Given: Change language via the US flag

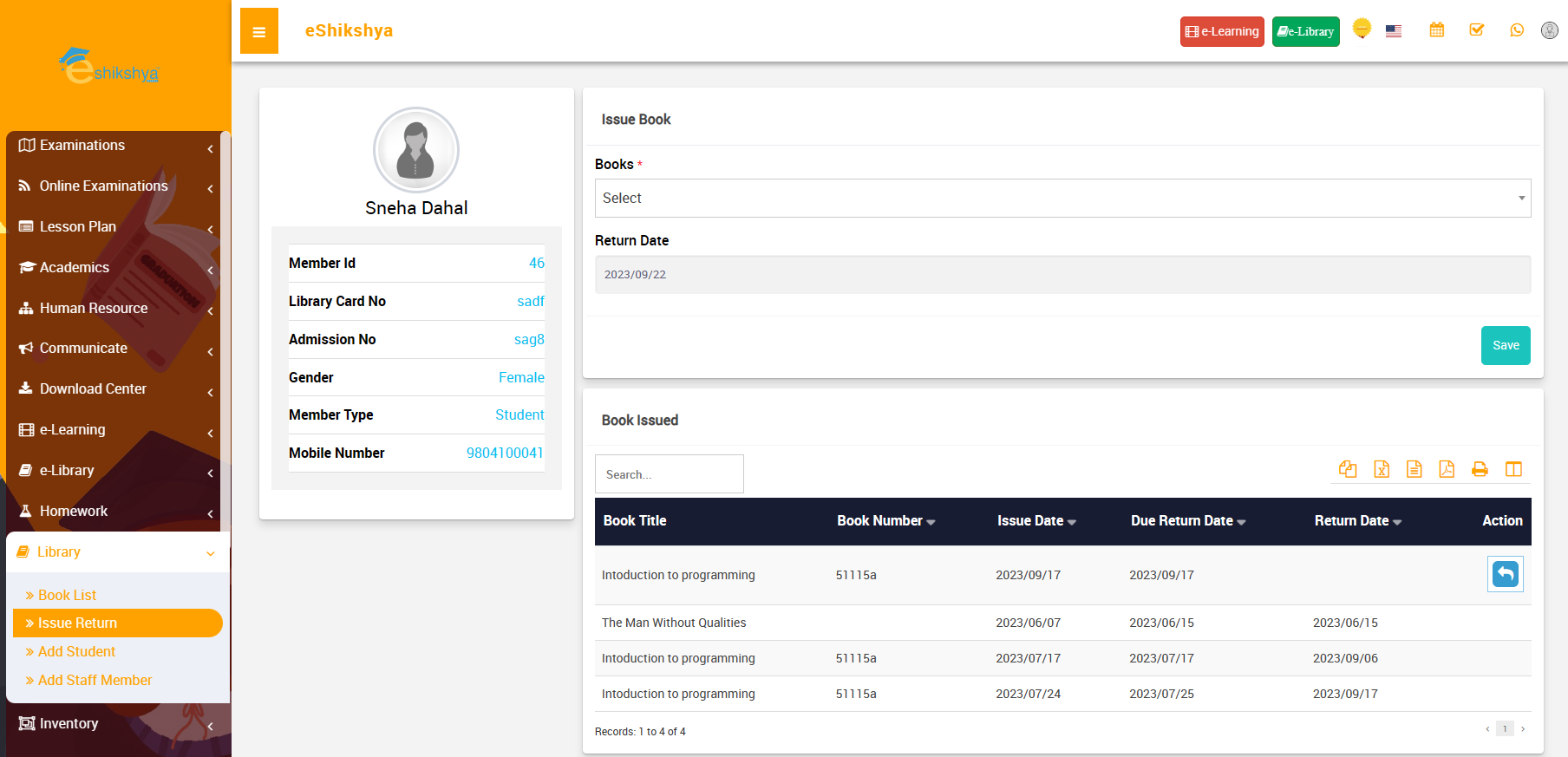Looking at the screenshot, I should (1394, 31).
